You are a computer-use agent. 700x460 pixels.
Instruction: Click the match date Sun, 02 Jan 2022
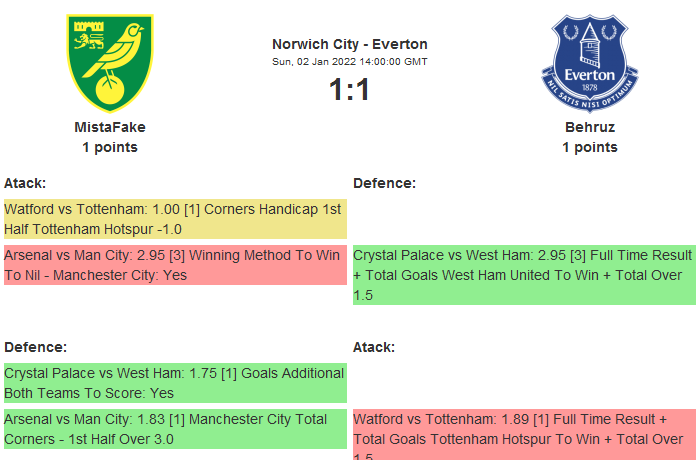click(x=350, y=62)
